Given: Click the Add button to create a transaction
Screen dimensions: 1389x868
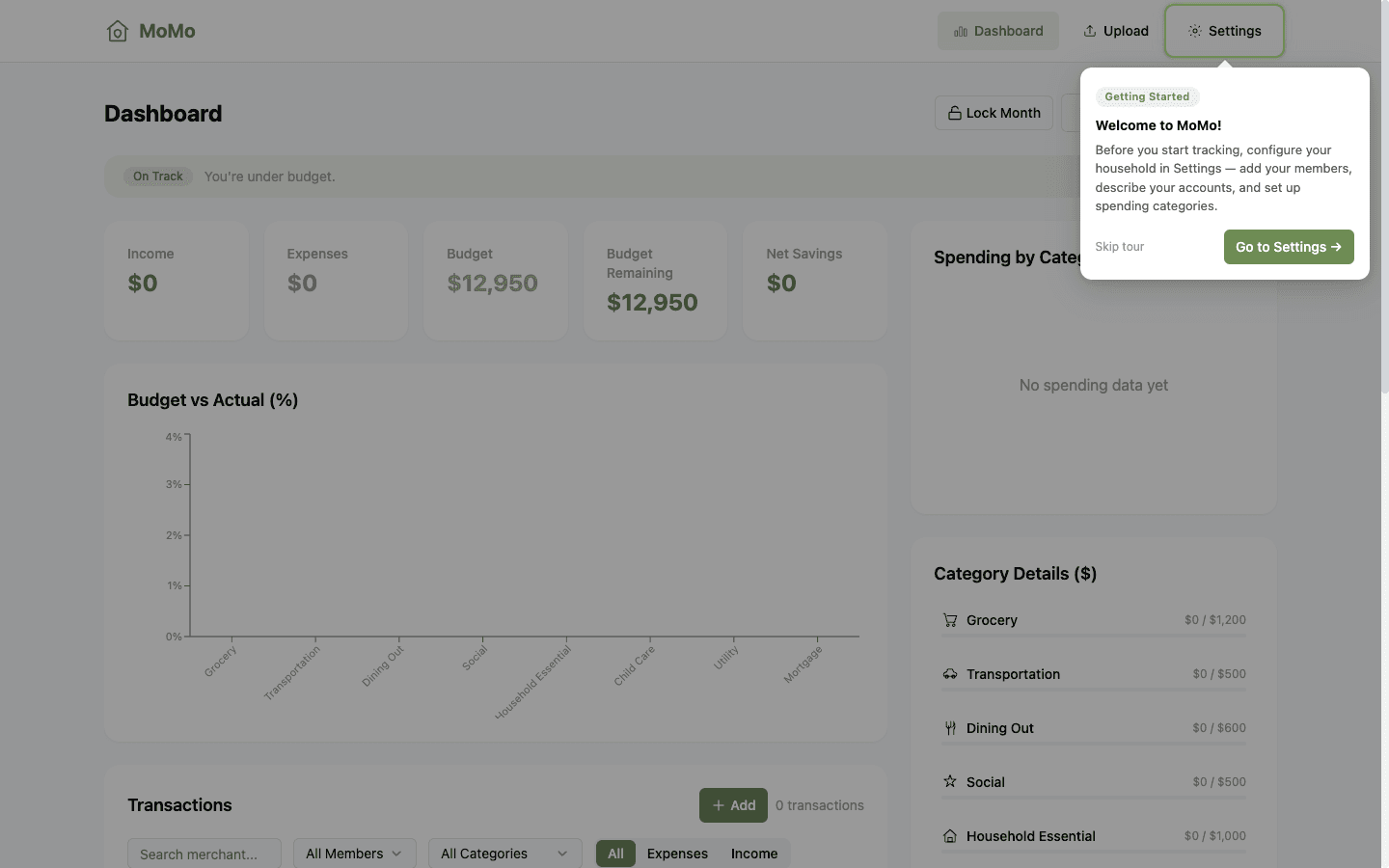Looking at the screenshot, I should [x=733, y=805].
